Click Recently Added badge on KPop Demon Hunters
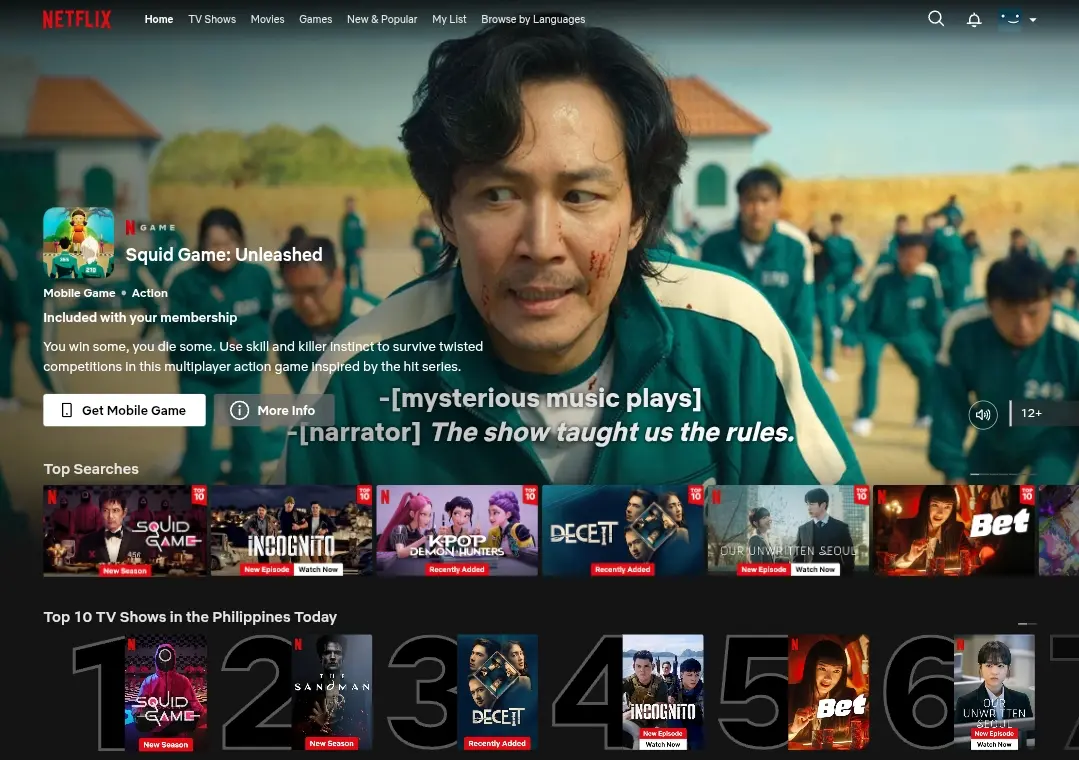The image size is (1079, 760). [457, 569]
